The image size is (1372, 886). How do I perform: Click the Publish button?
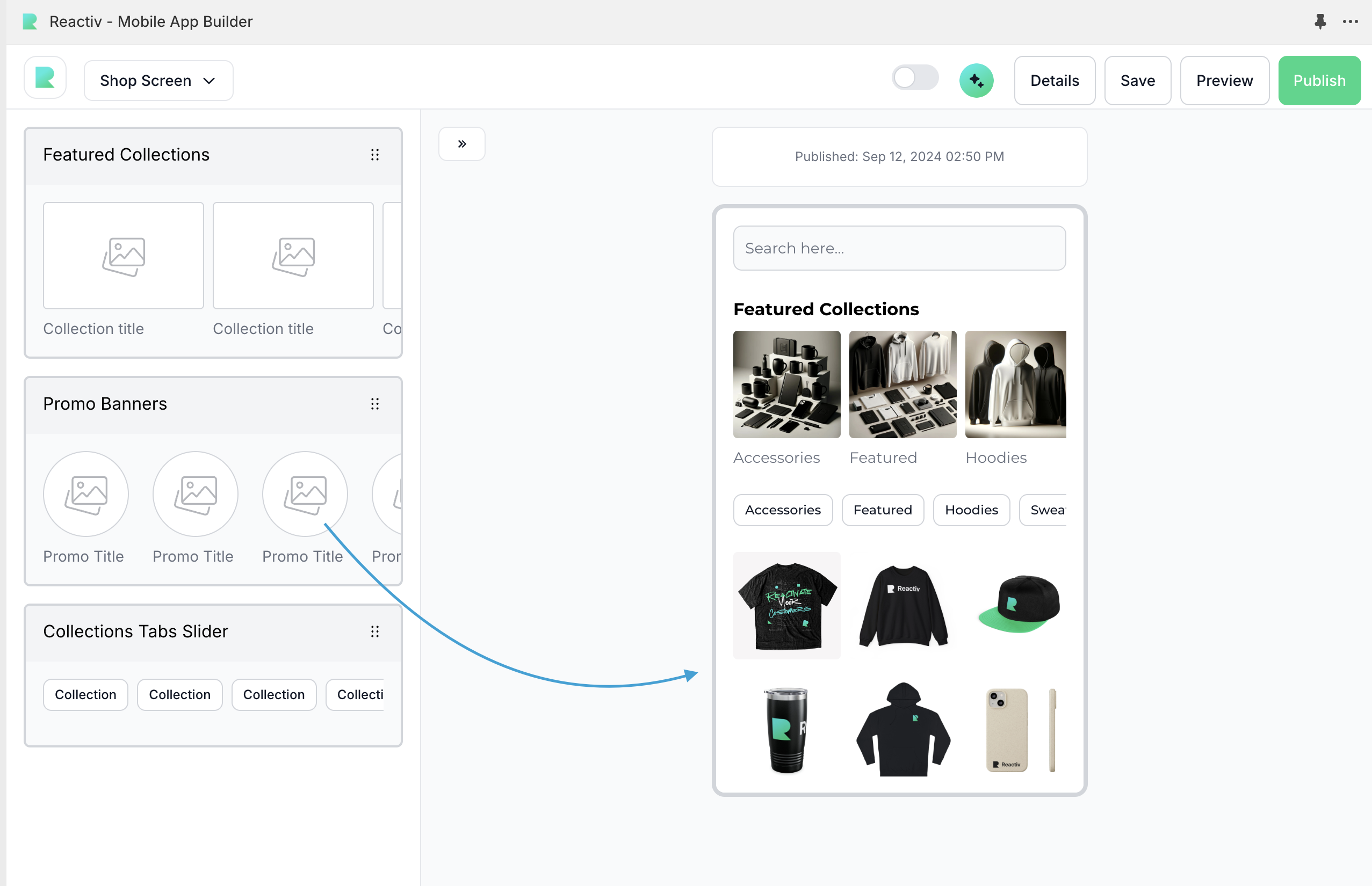pyautogui.click(x=1319, y=81)
